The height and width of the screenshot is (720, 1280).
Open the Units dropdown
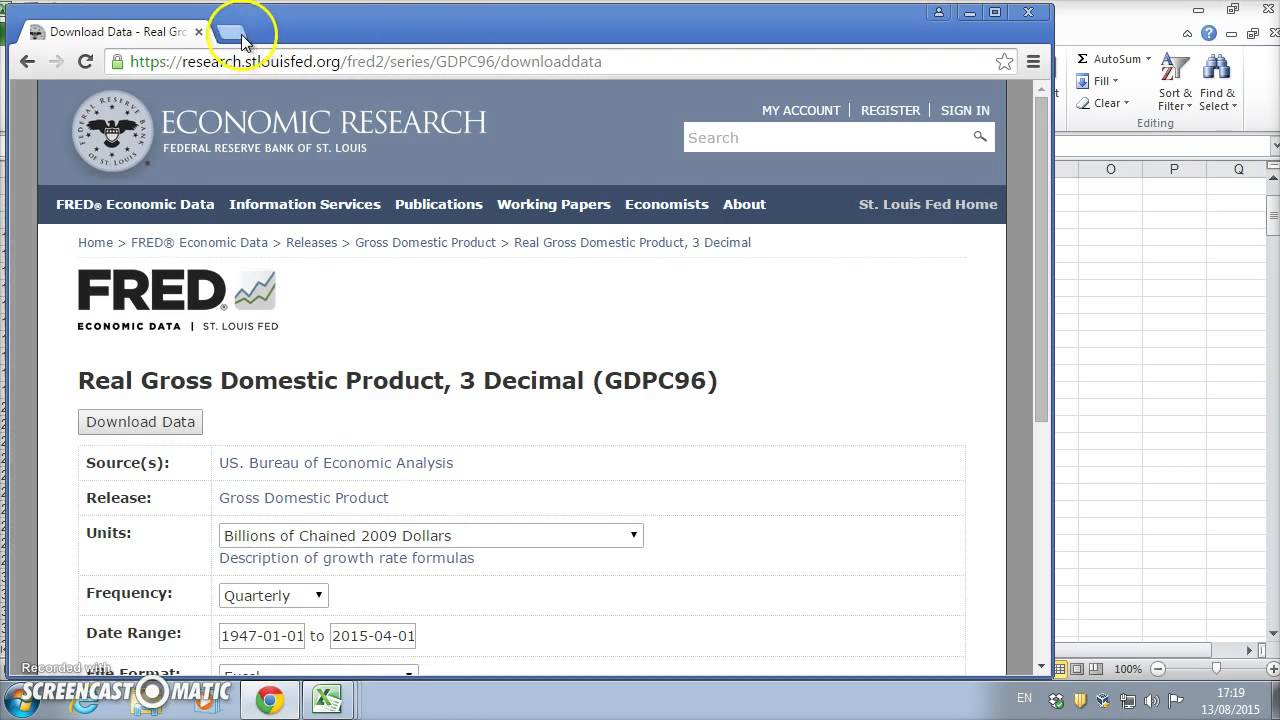point(431,535)
